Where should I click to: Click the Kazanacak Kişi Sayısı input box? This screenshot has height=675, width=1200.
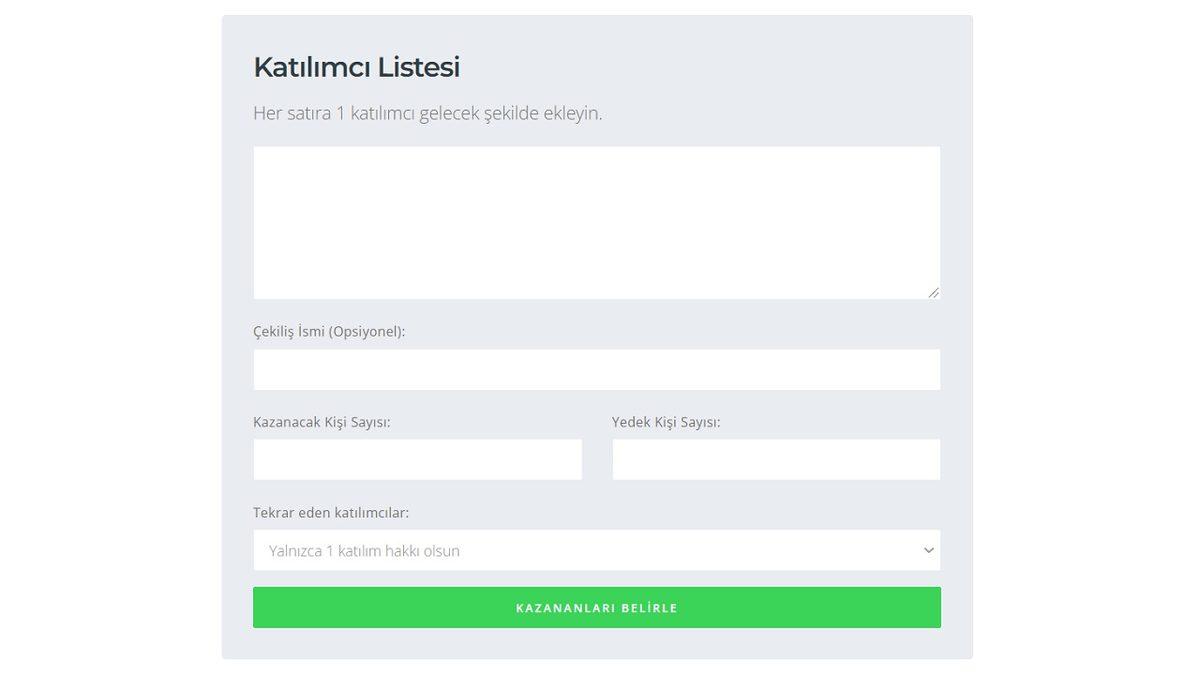417,458
